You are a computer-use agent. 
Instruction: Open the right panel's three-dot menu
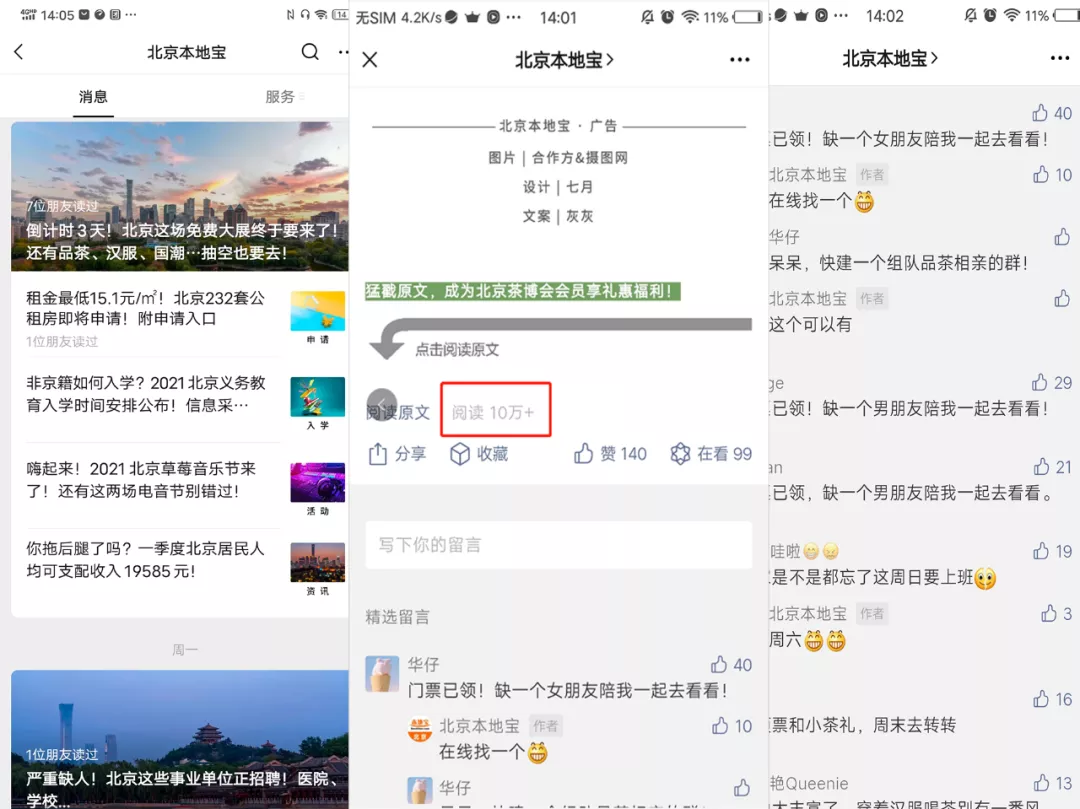pyautogui.click(x=1060, y=58)
